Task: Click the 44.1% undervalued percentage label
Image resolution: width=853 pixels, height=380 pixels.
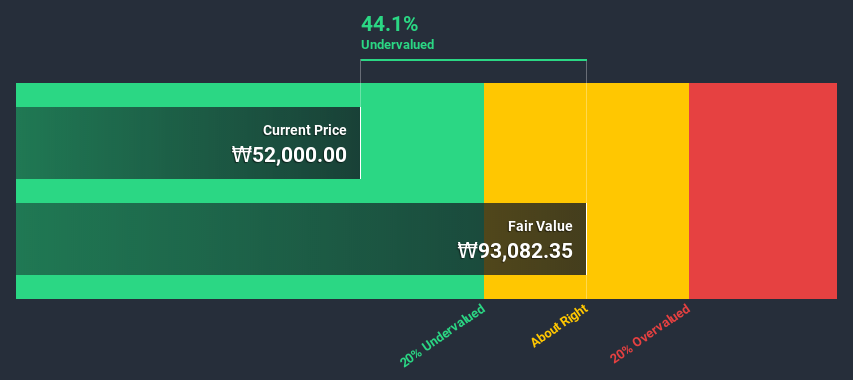Action: (x=390, y=24)
